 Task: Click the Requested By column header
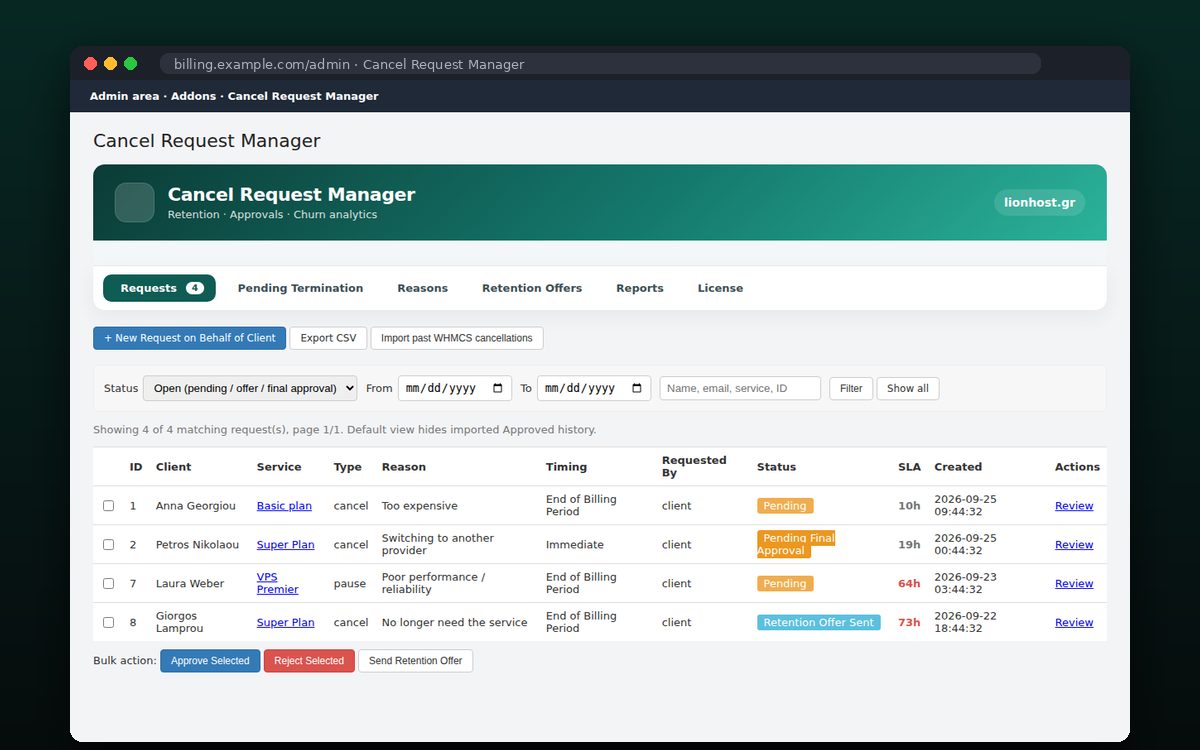(694, 467)
